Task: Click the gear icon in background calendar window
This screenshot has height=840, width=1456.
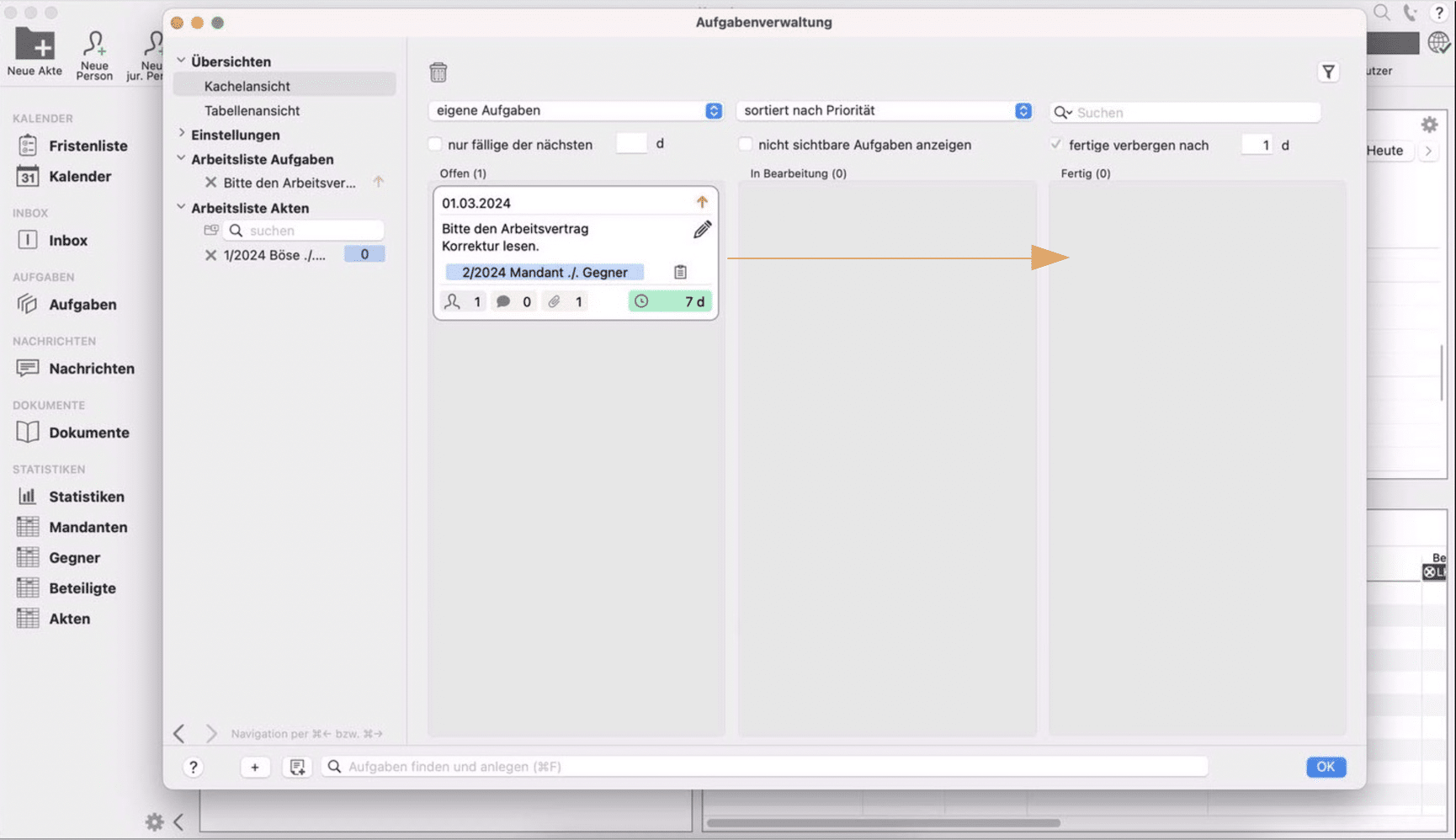Action: click(1429, 125)
